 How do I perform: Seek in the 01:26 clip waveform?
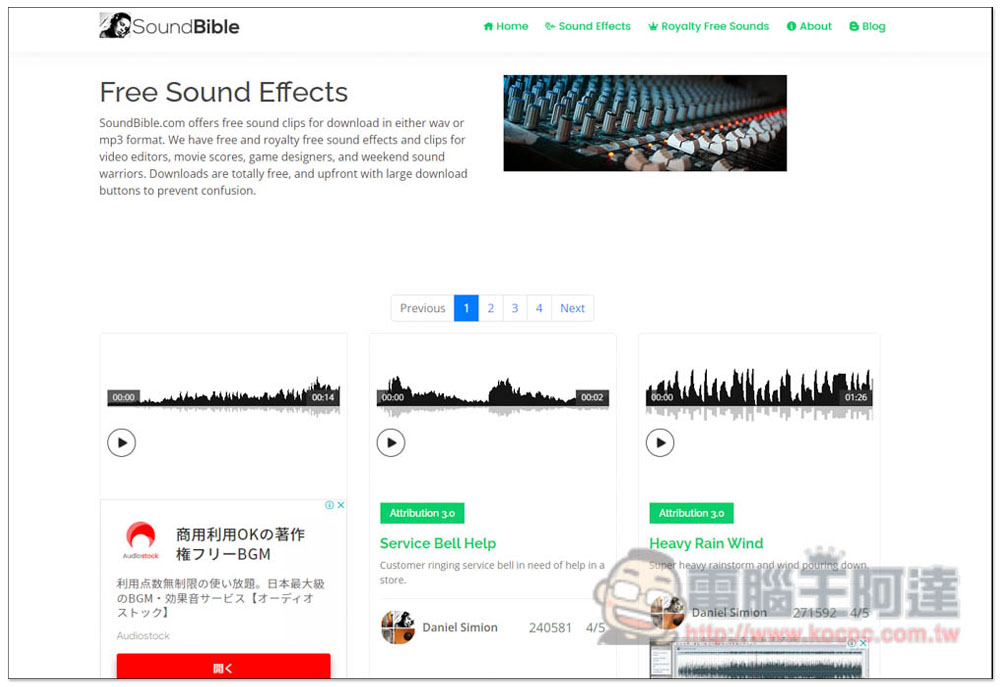(759, 394)
